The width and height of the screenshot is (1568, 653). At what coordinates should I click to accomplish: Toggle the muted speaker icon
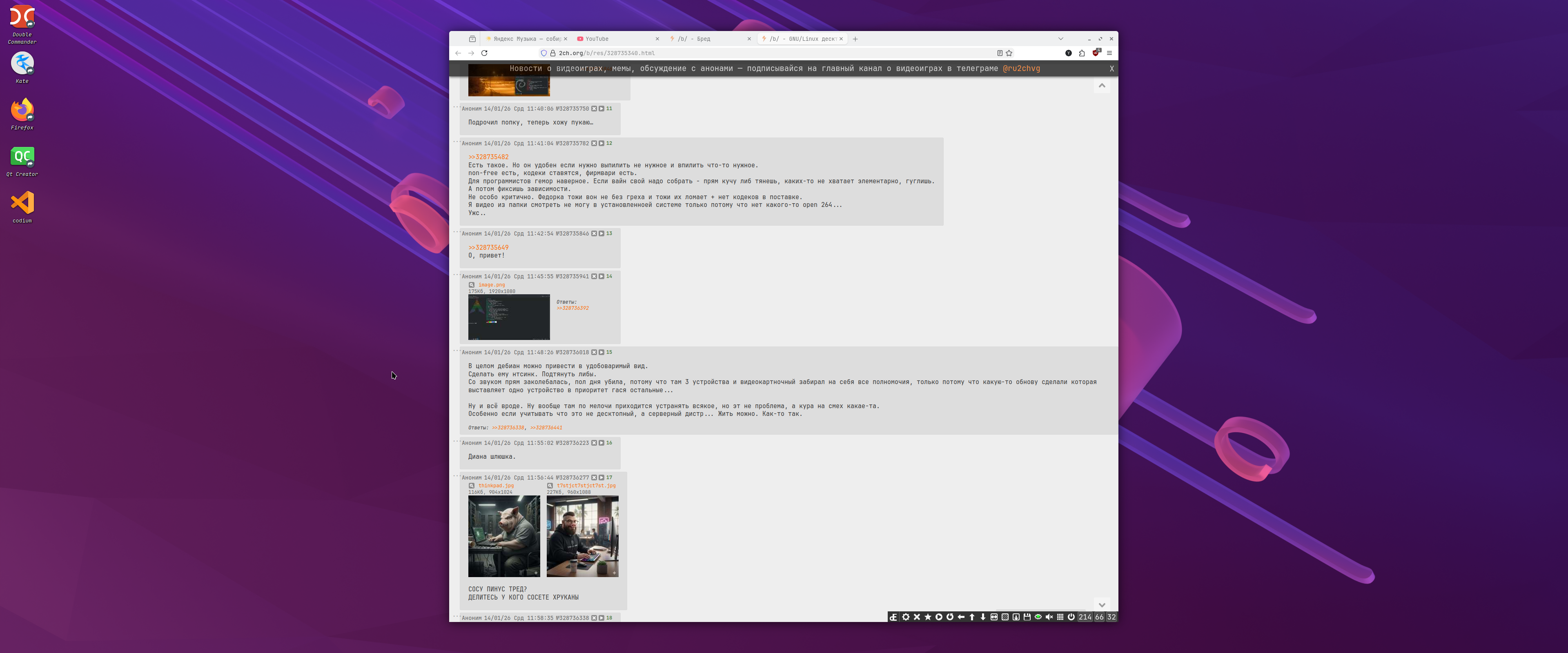click(1049, 617)
